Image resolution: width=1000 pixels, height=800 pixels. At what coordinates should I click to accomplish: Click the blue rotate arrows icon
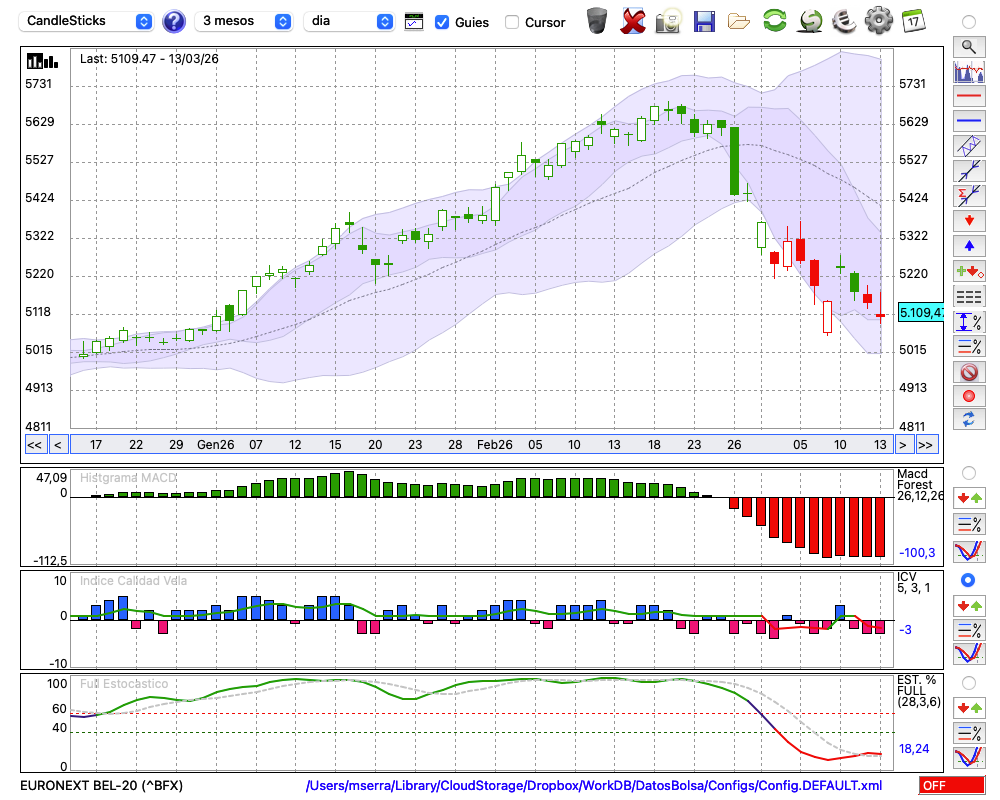[969, 420]
